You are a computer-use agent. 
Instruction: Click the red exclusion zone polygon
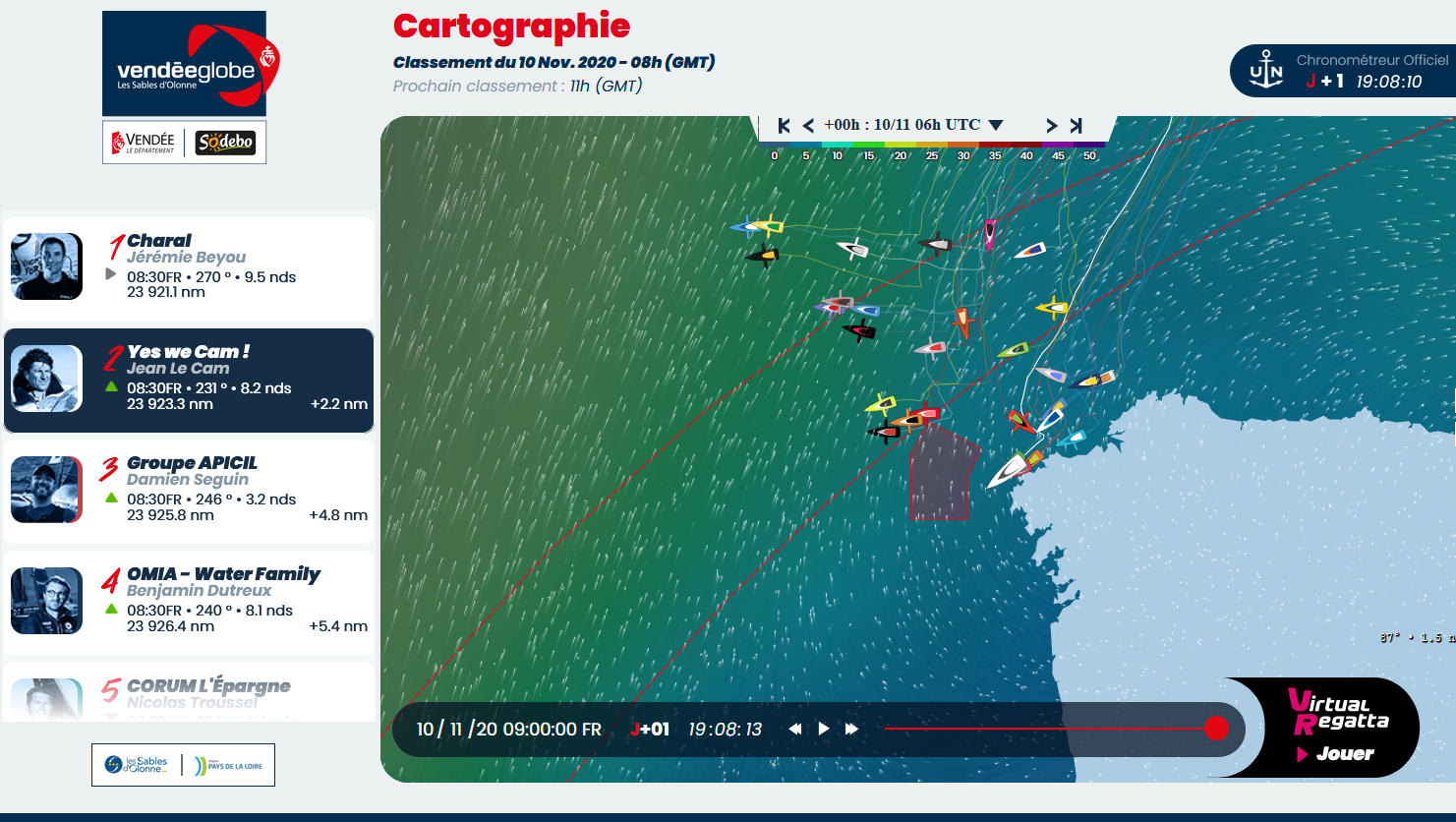tap(942, 474)
